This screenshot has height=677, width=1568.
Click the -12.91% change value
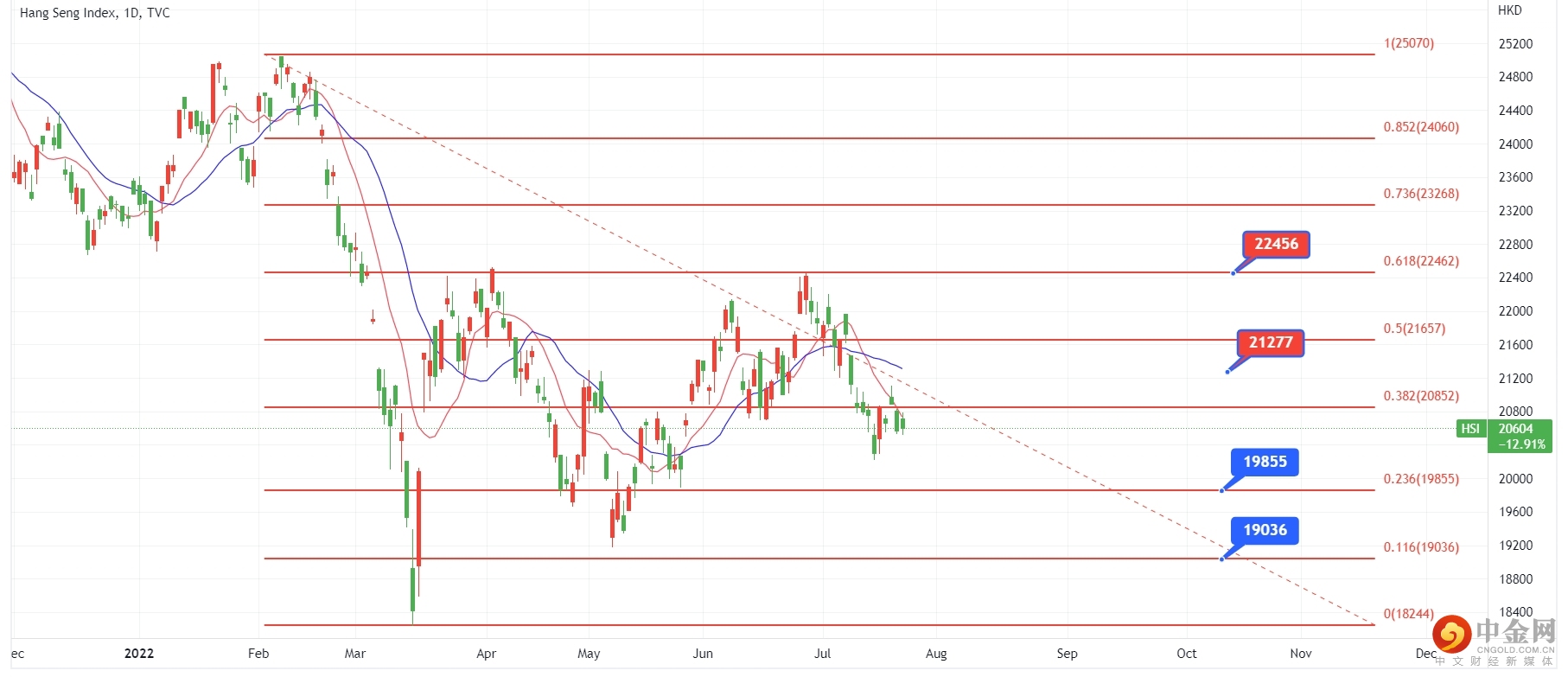(1521, 444)
